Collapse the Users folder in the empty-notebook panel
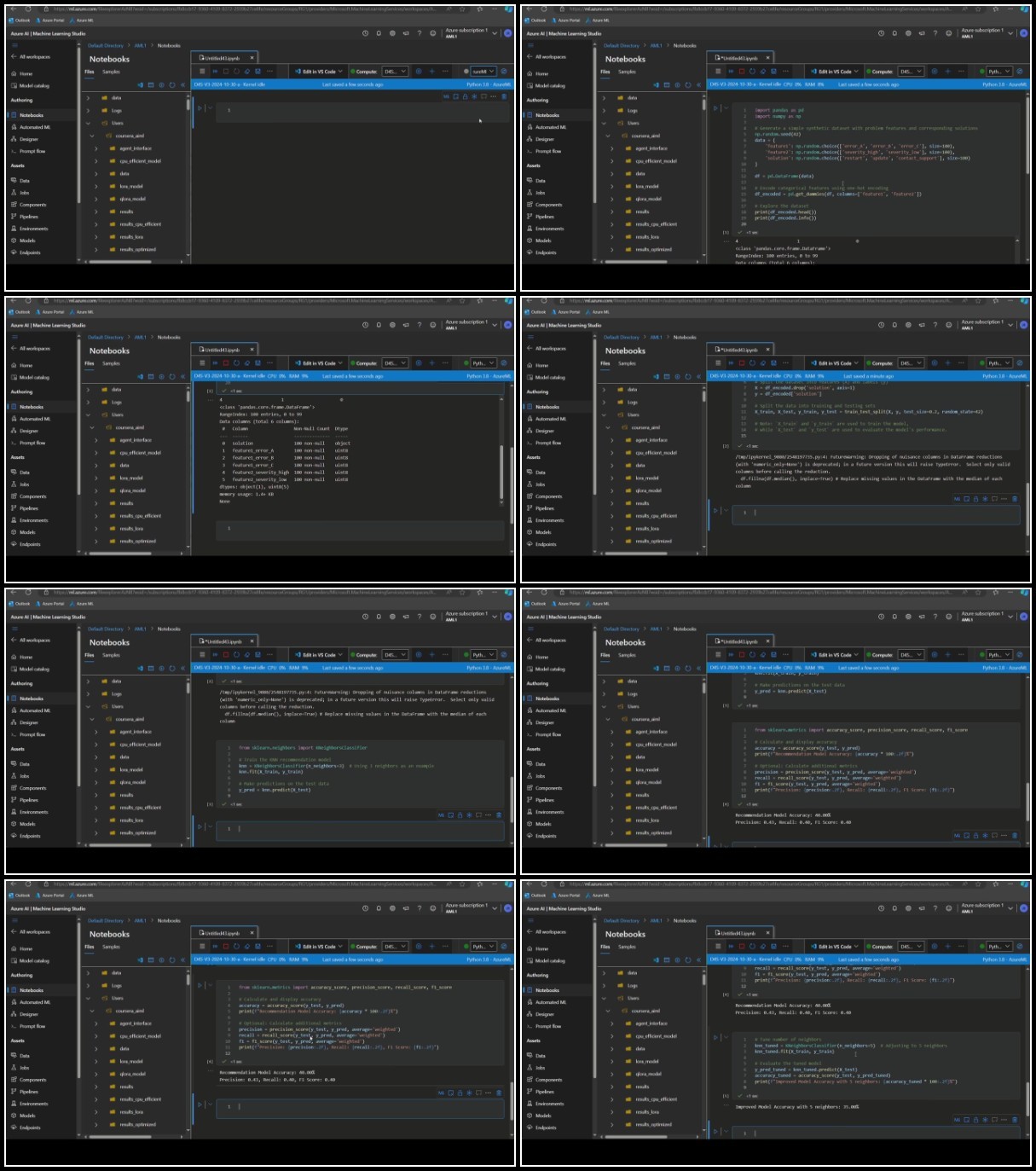Image resolution: width=1036 pixels, height=1171 pixels. 88,123
